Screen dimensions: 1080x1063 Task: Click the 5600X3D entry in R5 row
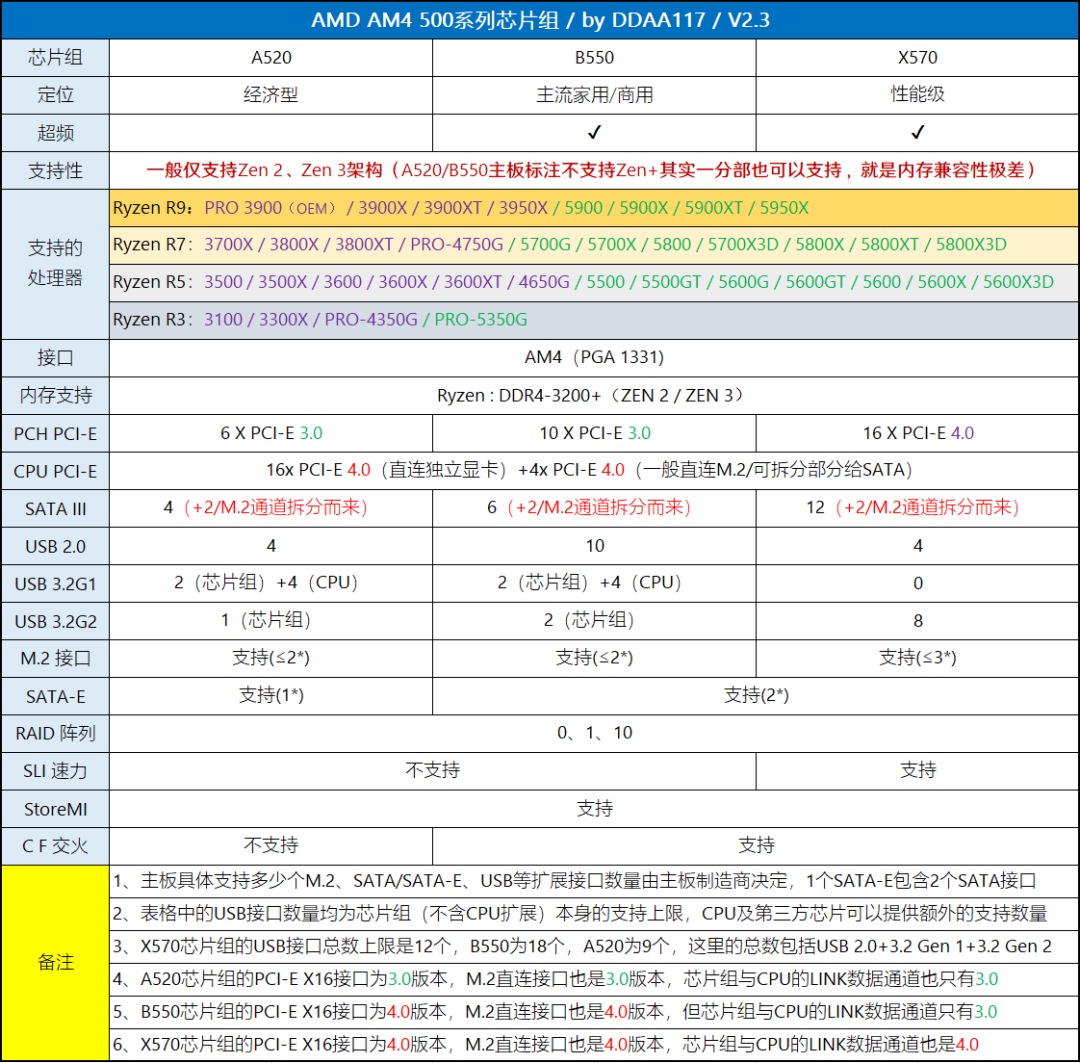[1018, 282]
